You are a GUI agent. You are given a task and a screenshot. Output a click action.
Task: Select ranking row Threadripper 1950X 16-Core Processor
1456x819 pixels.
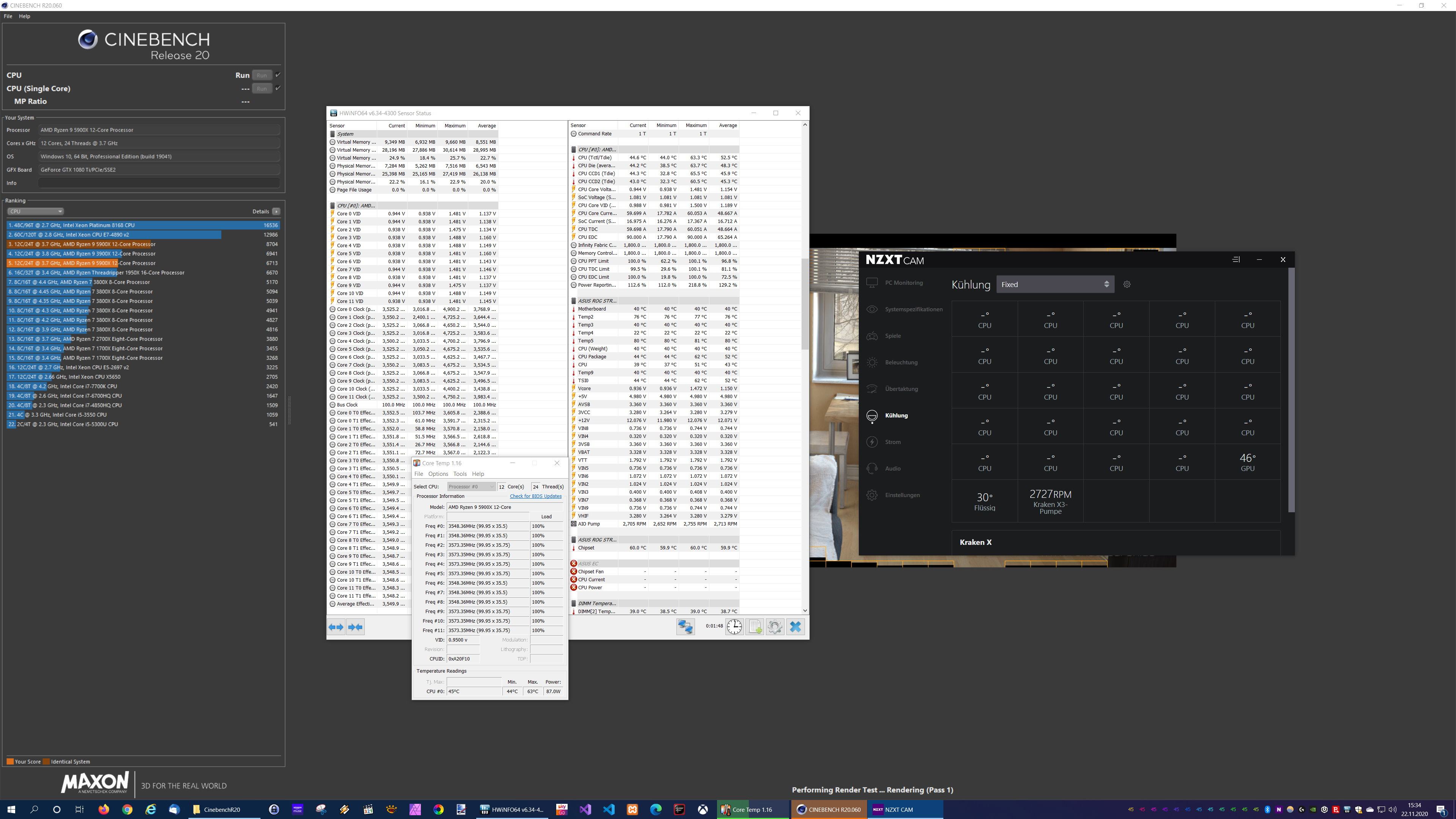pos(144,273)
